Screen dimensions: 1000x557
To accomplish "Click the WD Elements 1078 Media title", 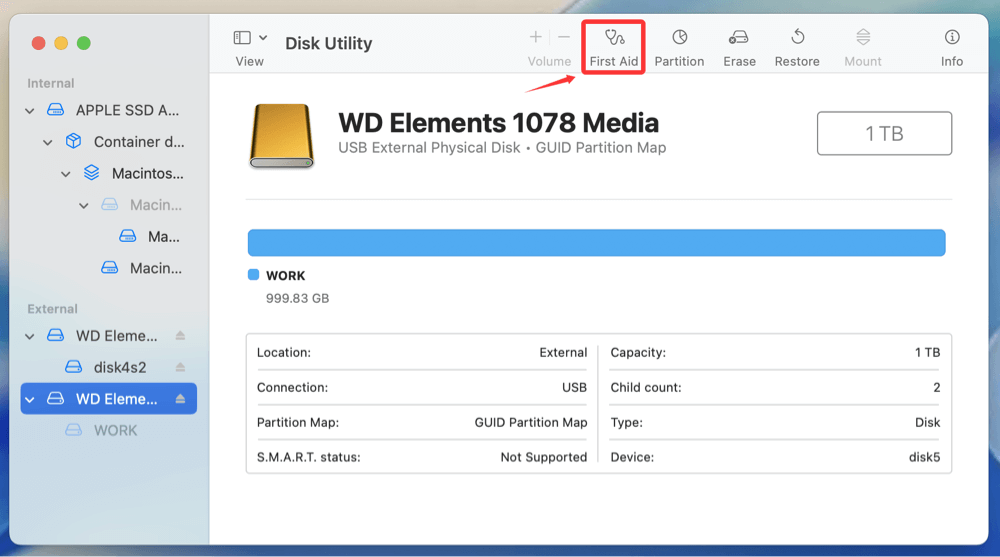I will [x=498, y=123].
